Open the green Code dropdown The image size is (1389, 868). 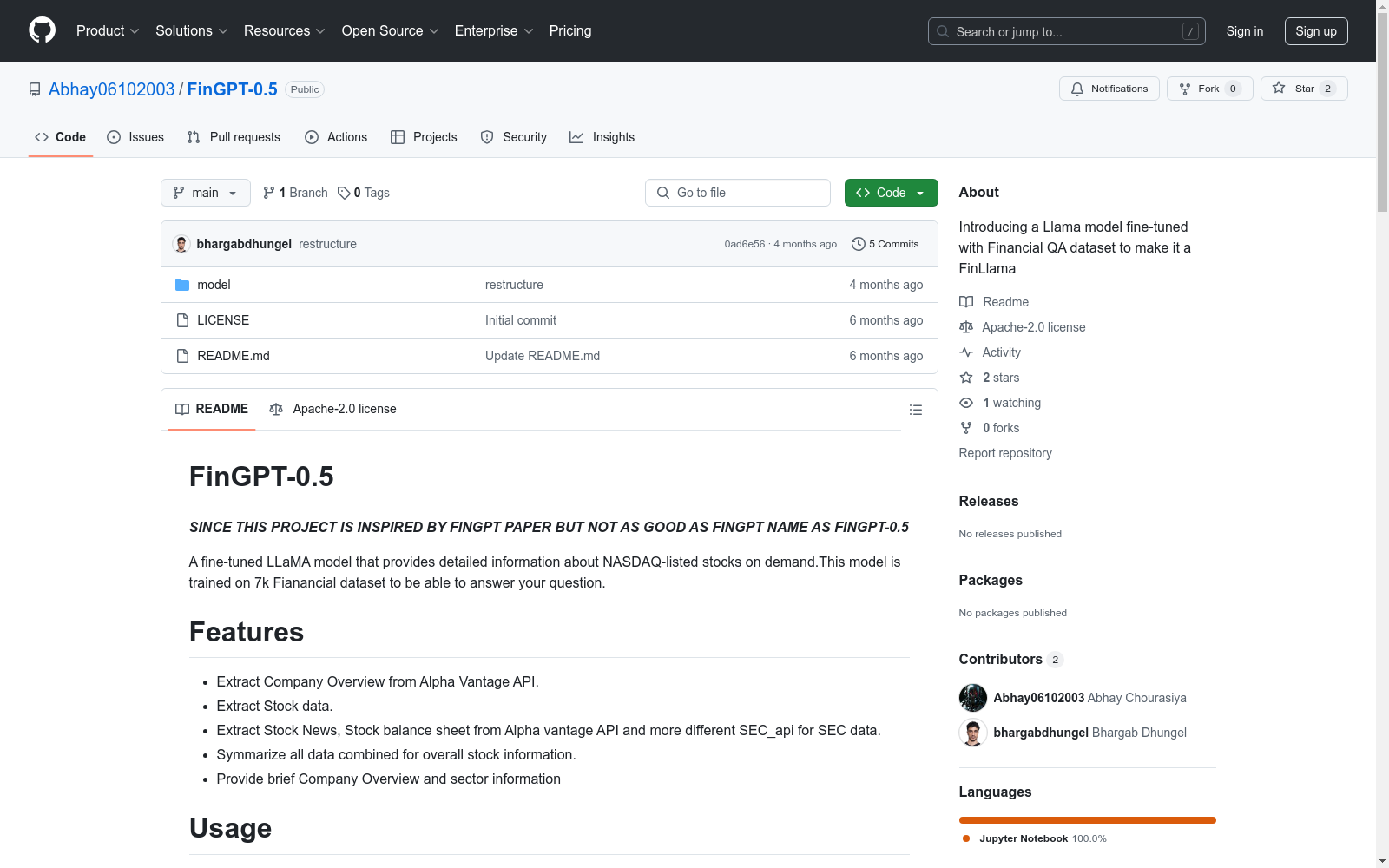click(891, 193)
